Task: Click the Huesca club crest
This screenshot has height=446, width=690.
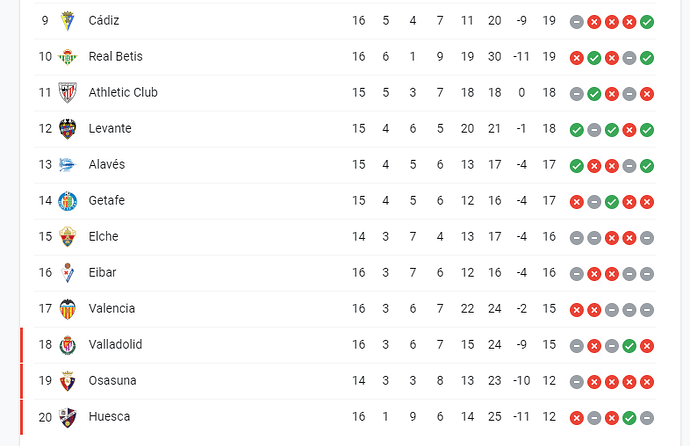Action: point(67,417)
